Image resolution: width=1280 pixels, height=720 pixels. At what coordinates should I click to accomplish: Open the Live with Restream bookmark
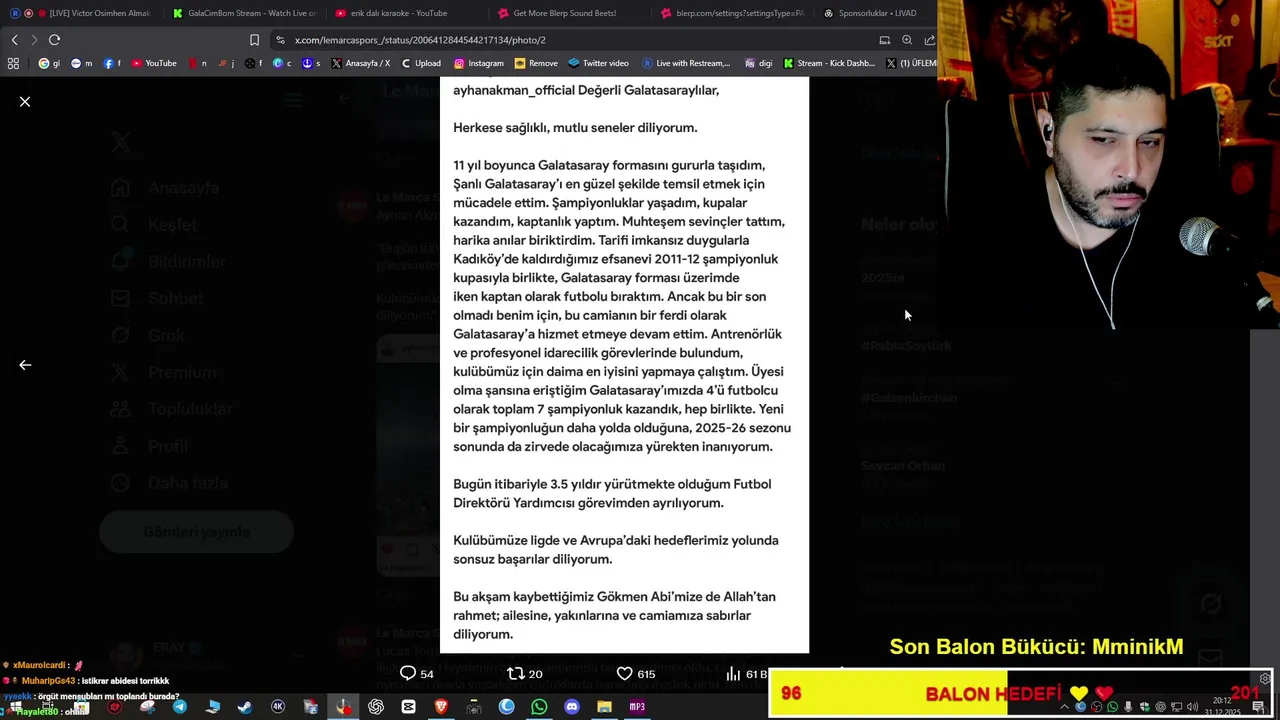pos(687,63)
